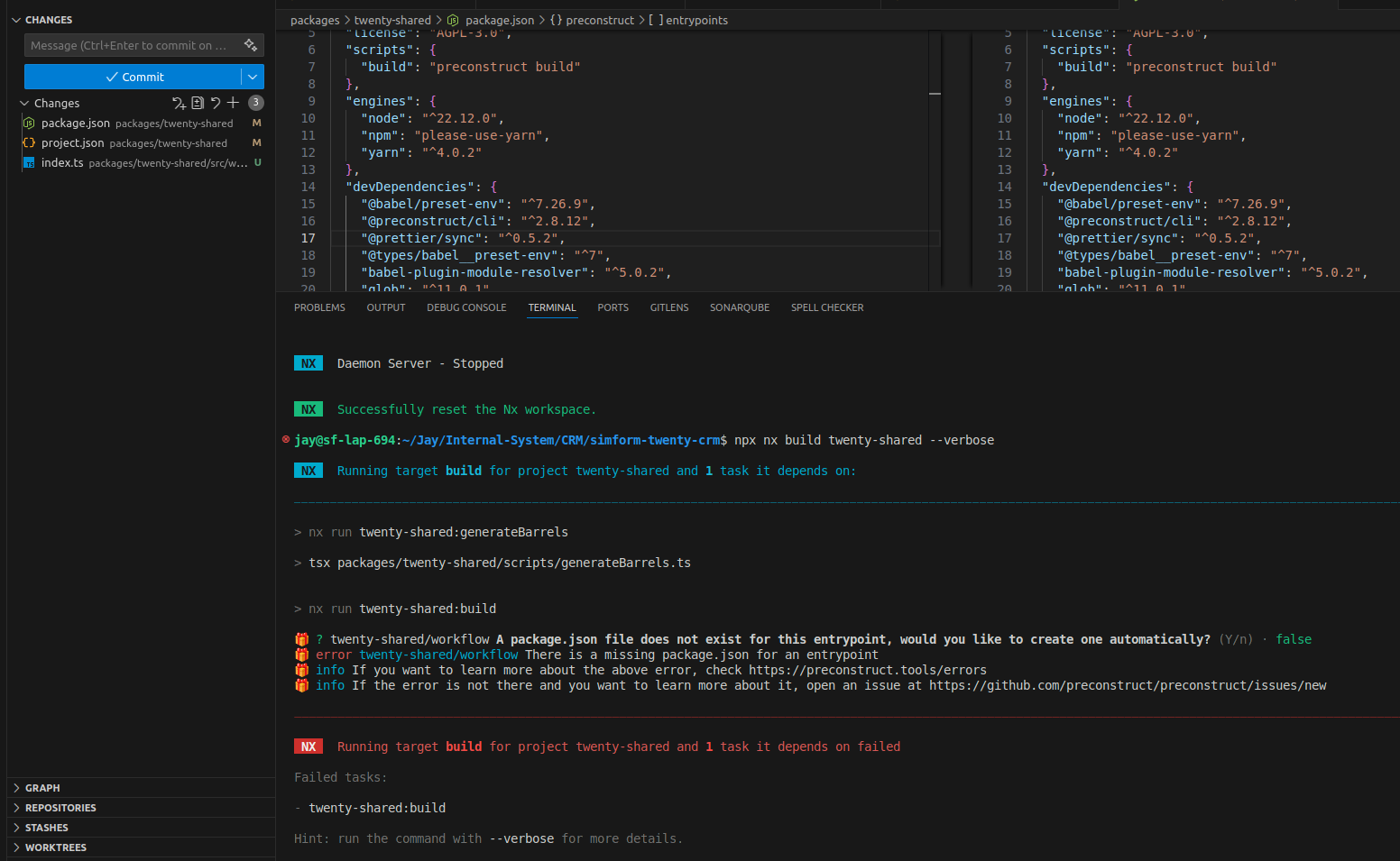1400x861 pixels.
Task: Expand the REPOSITORIES section
Action: [141, 808]
